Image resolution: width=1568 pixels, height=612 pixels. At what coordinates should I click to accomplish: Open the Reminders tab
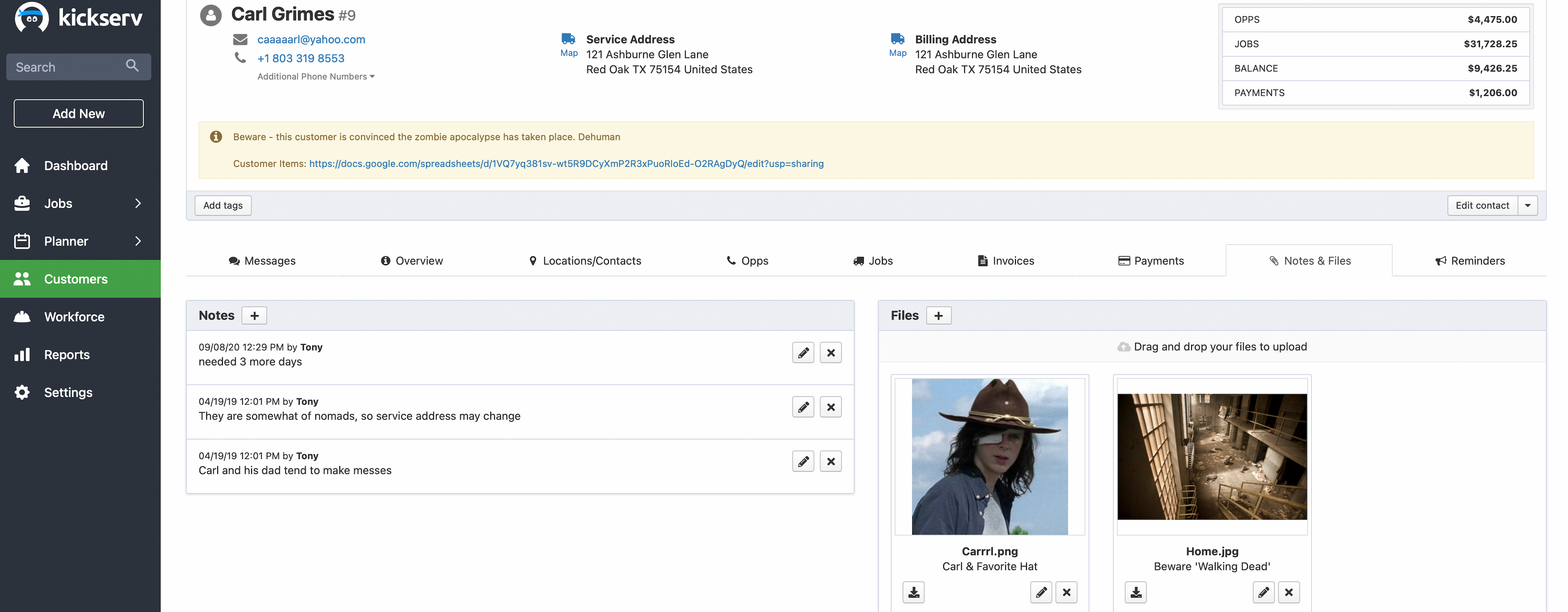(1470, 261)
